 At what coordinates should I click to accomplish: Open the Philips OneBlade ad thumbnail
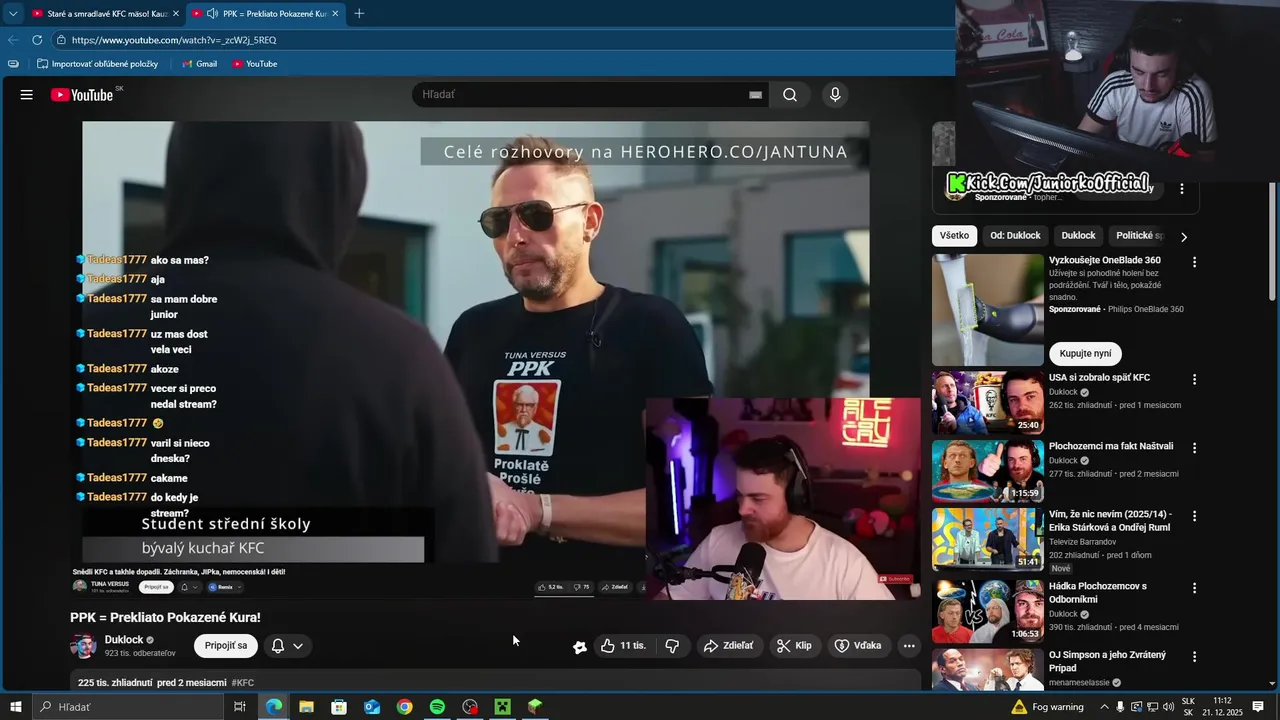click(x=988, y=310)
